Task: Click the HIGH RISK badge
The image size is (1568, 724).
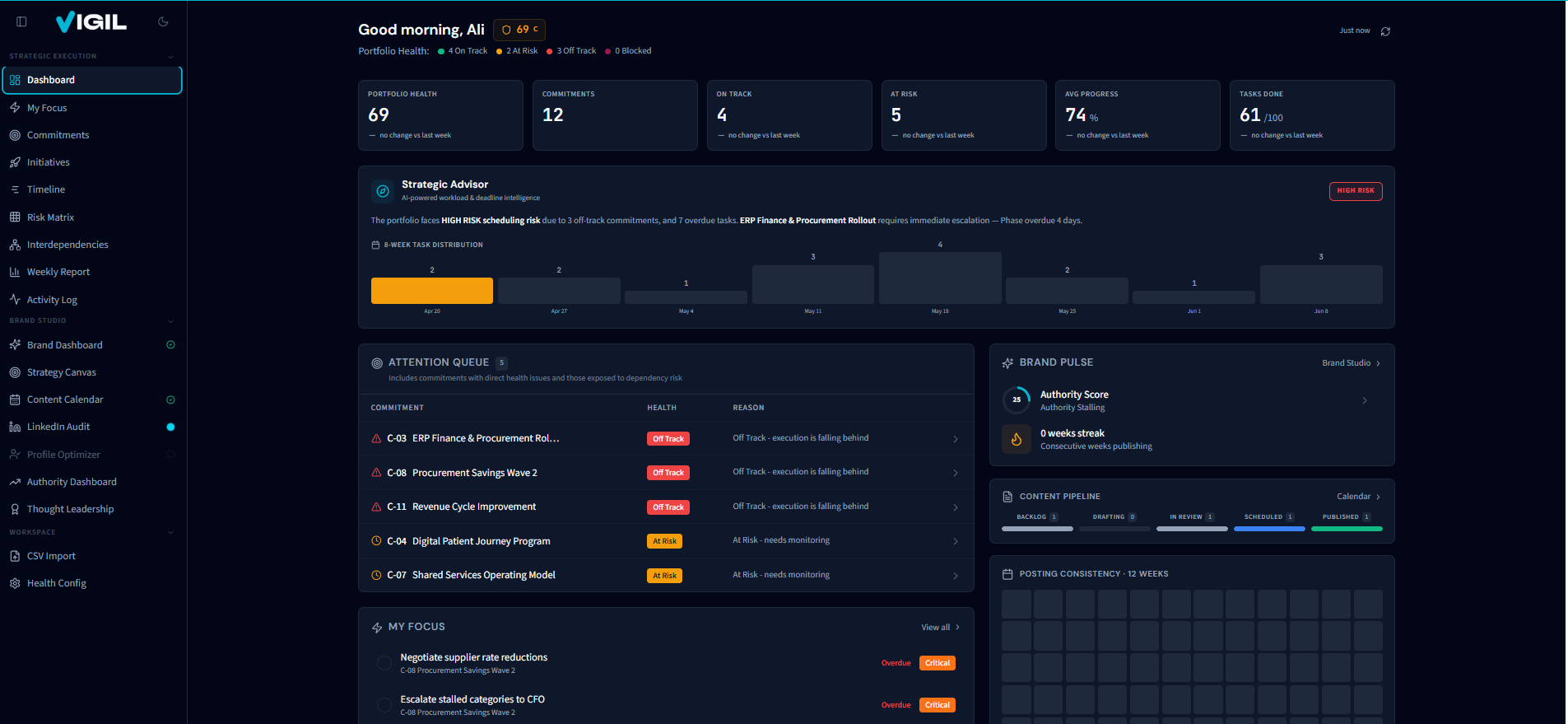Action: pyautogui.click(x=1356, y=191)
